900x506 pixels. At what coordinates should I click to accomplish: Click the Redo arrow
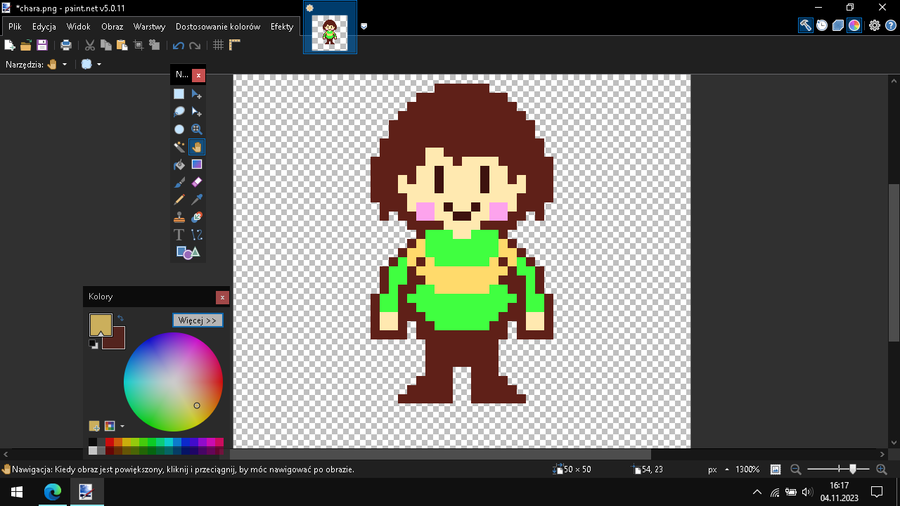click(195, 45)
